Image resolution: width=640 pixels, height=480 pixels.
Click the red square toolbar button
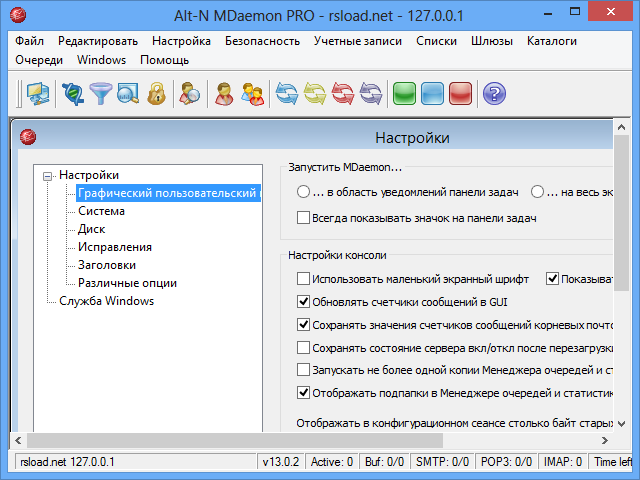pos(460,94)
